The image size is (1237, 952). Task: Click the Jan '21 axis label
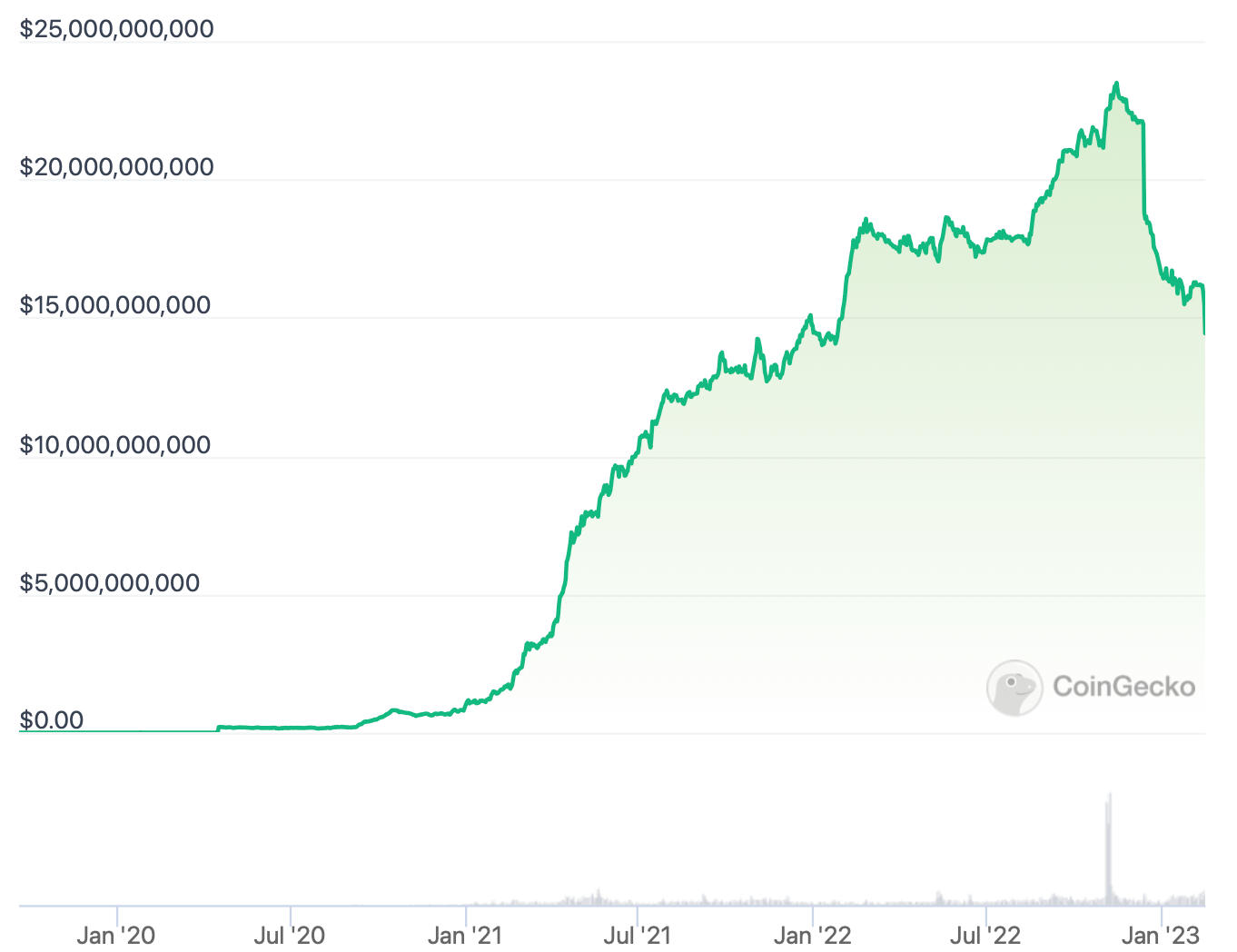click(464, 935)
